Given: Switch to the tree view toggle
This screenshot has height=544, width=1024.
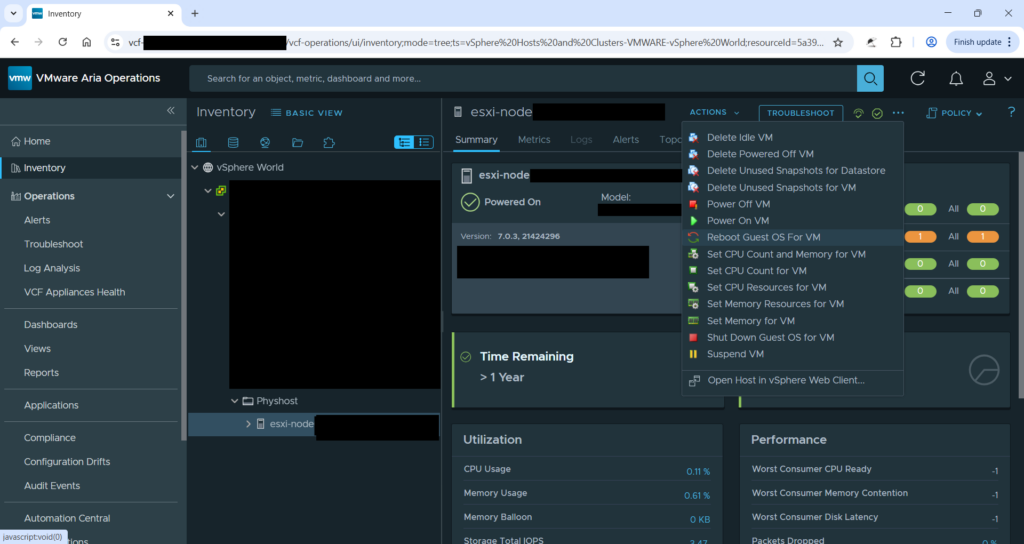Looking at the screenshot, I should [x=404, y=142].
